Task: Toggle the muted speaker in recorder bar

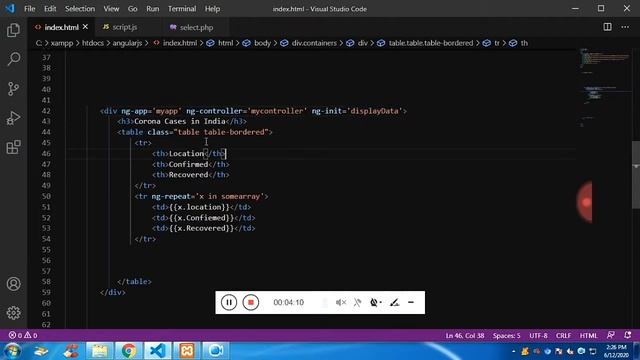Action: click(341, 302)
